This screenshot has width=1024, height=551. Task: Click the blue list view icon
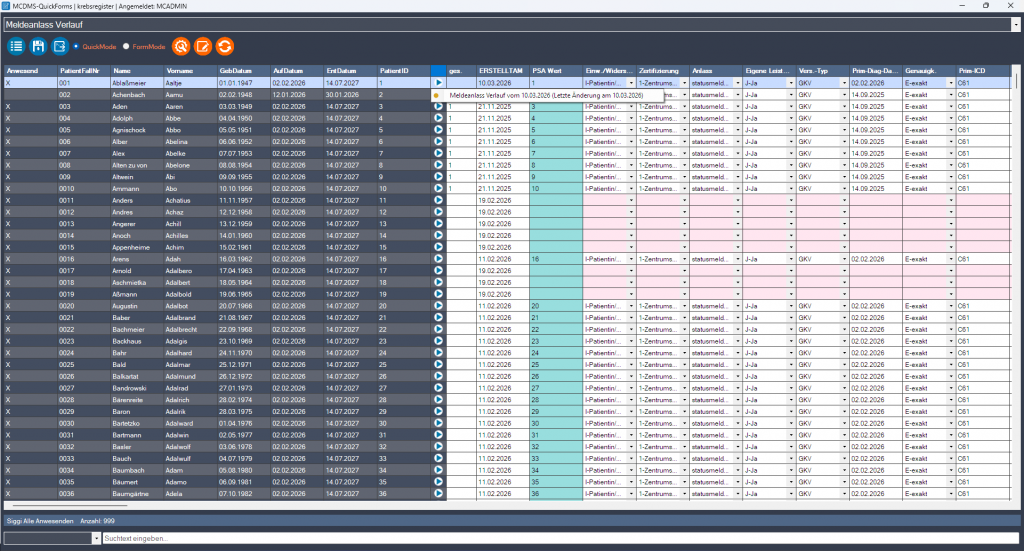click(16, 46)
